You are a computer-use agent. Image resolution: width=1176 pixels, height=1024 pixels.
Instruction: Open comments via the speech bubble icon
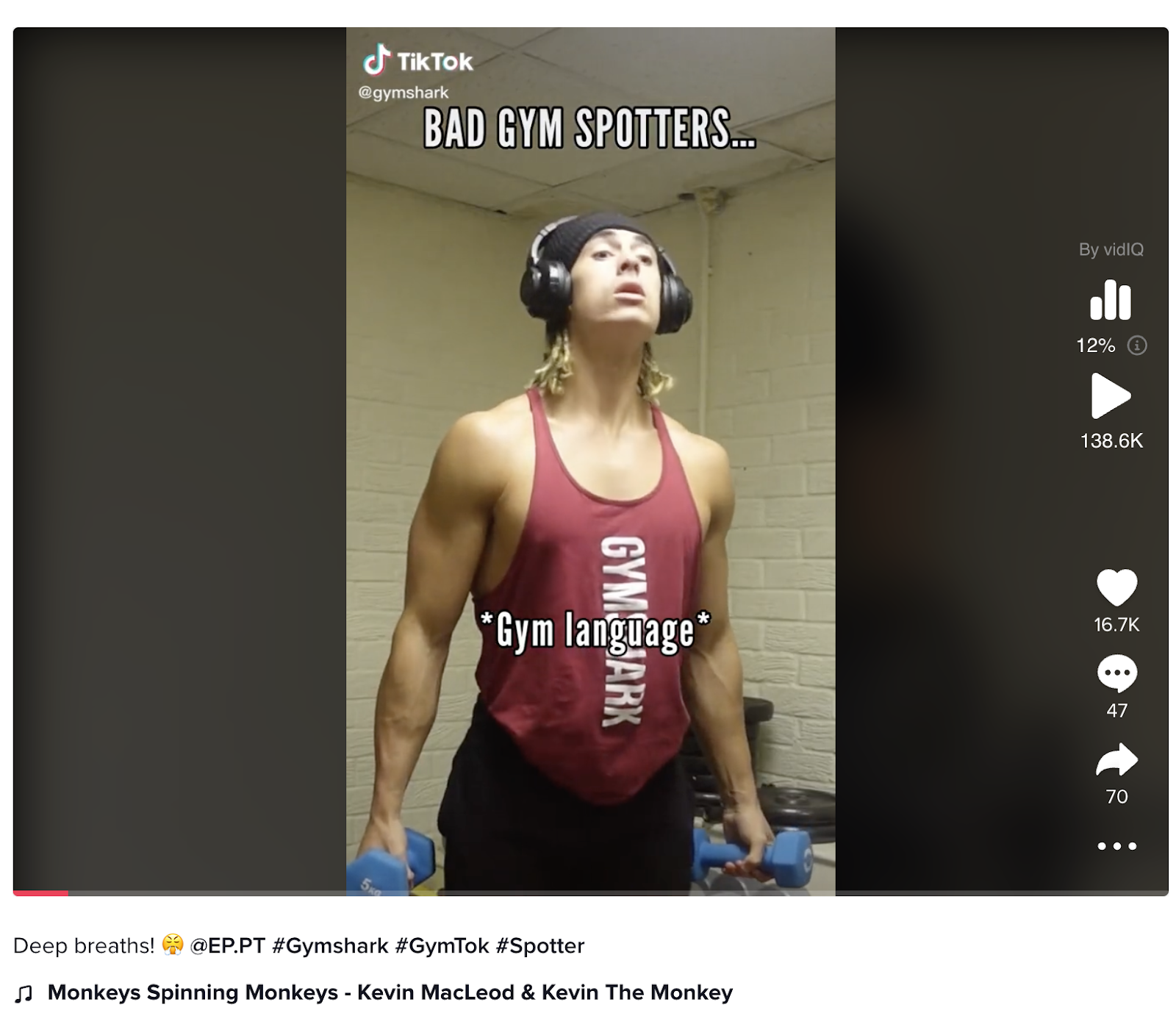(1116, 673)
